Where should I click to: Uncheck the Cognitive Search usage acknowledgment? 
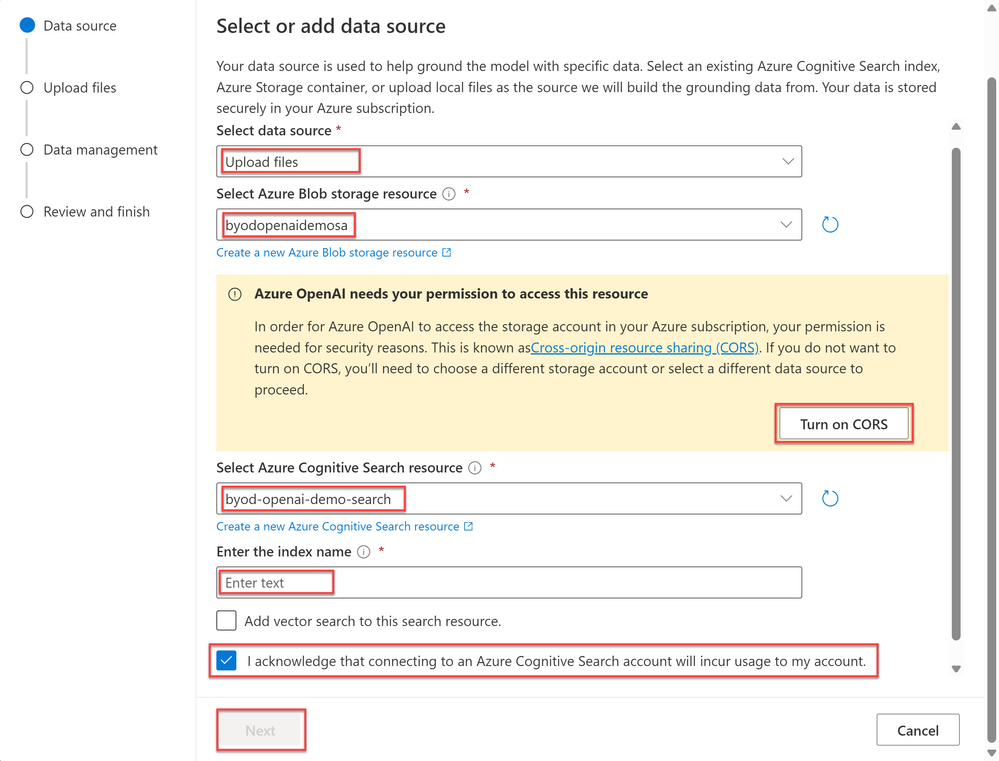[x=226, y=661]
